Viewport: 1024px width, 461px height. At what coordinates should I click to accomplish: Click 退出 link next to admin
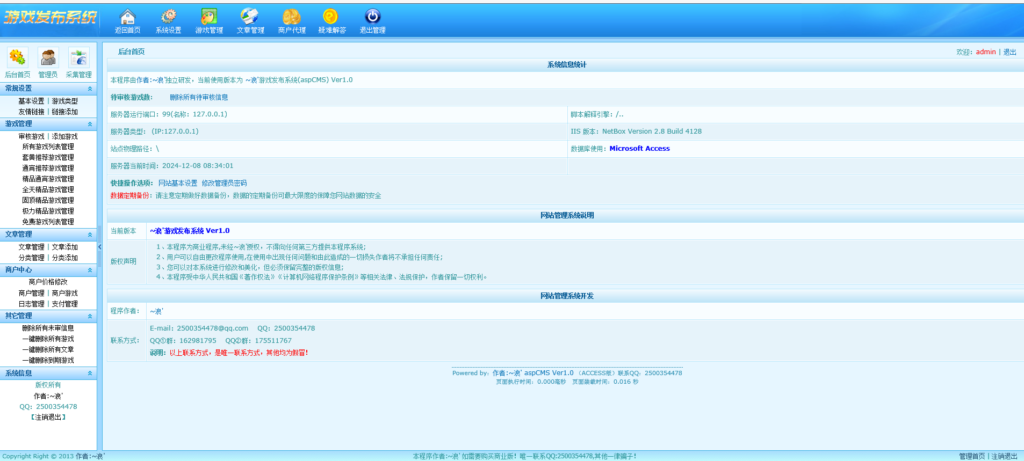point(1010,51)
